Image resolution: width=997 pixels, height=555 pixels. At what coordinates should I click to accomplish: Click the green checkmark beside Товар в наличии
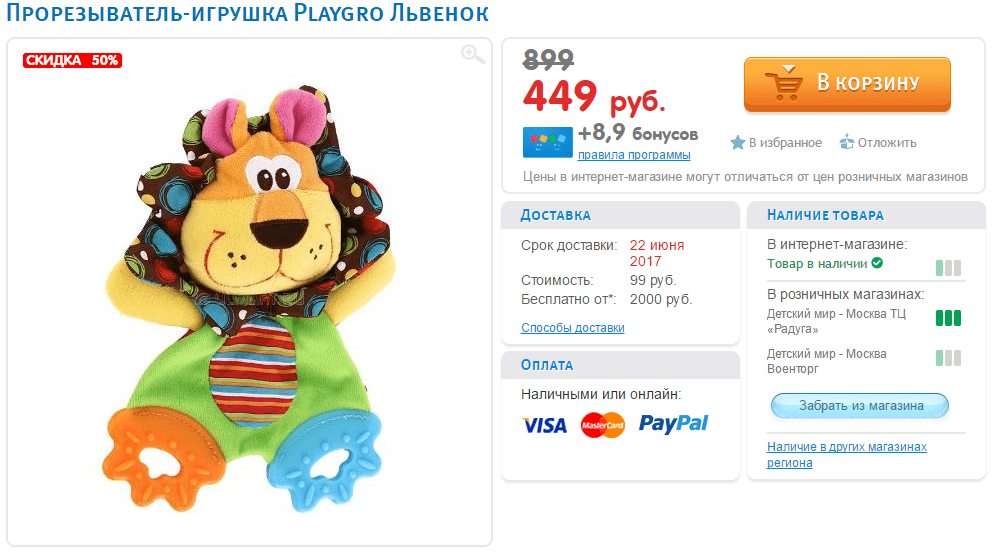pyautogui.click(x=877, y=263)
